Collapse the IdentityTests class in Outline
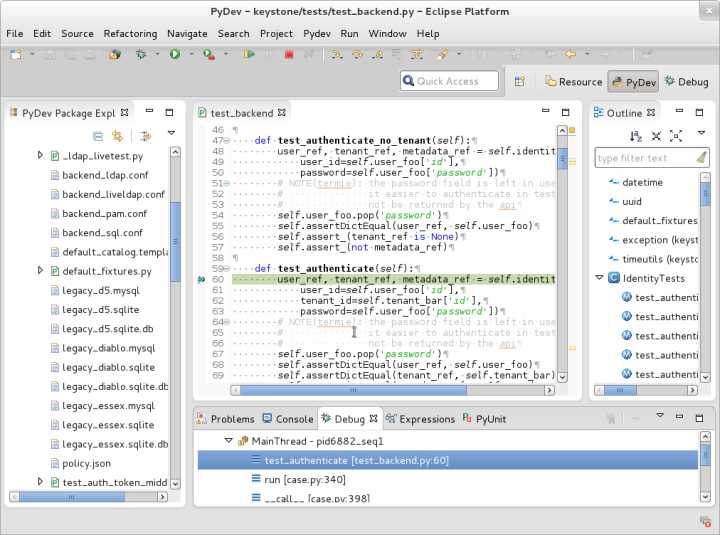This screenshot has width=720, height=535. 599,278
